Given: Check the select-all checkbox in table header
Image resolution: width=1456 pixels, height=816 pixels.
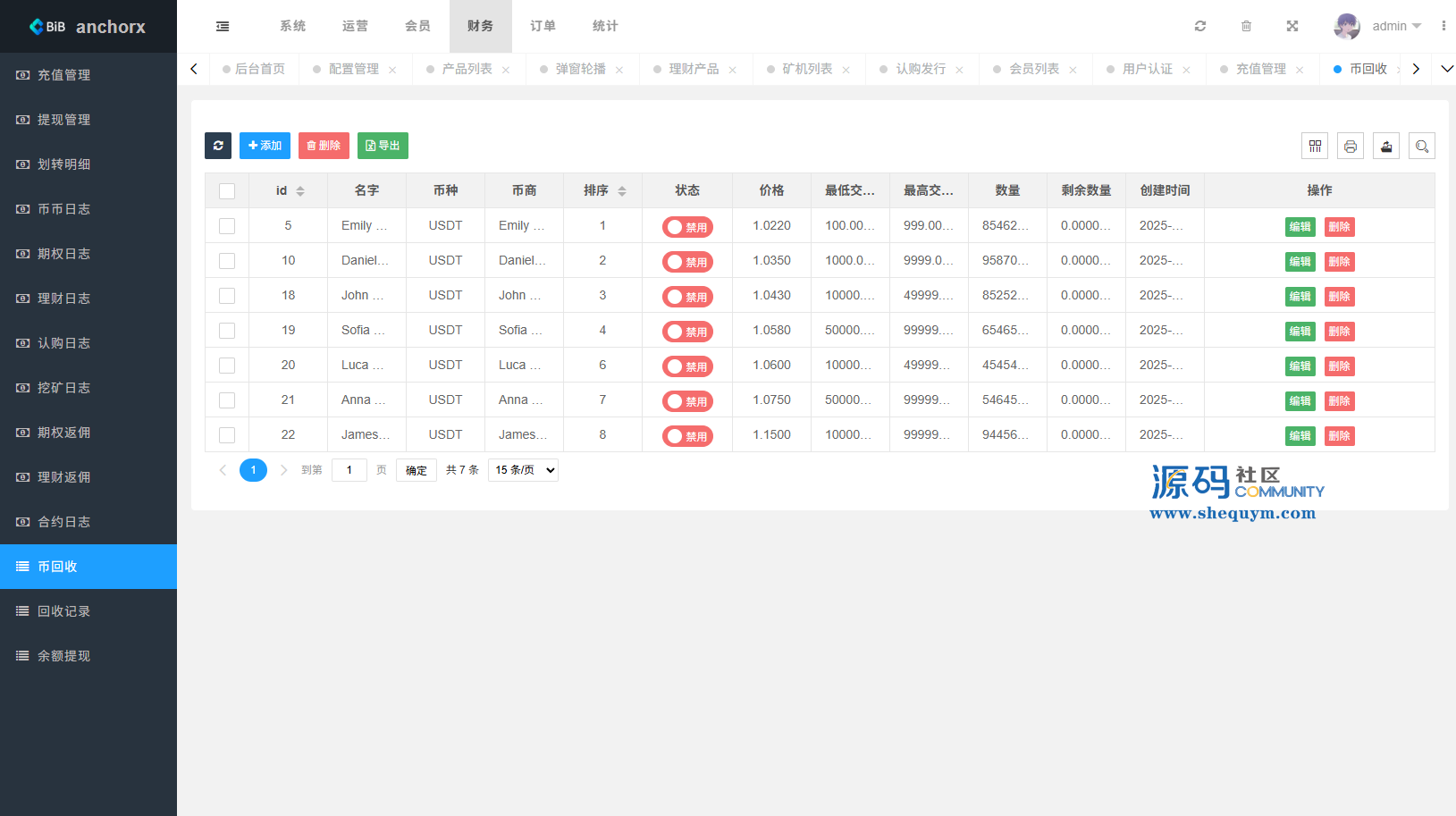Looking at the screenshot, I should (227, 191).
